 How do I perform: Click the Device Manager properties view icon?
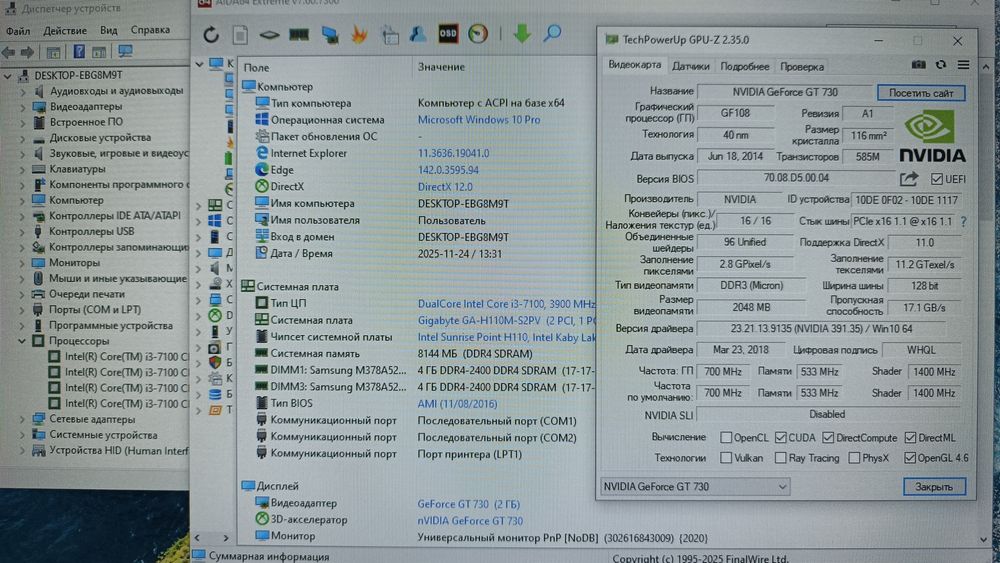click(54, 52)
